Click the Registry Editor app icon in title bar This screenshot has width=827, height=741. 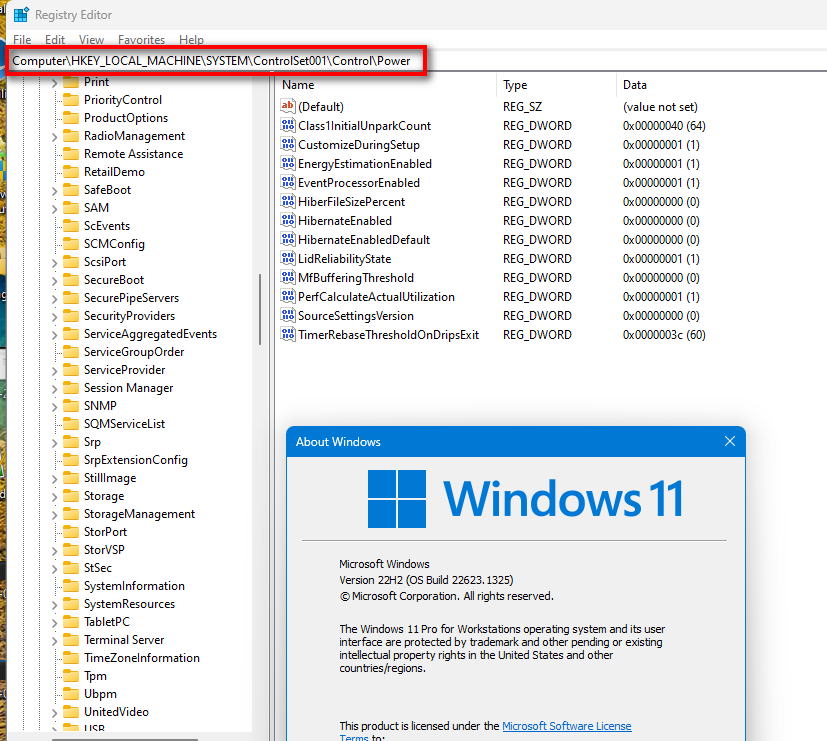[x=21, y=15]
